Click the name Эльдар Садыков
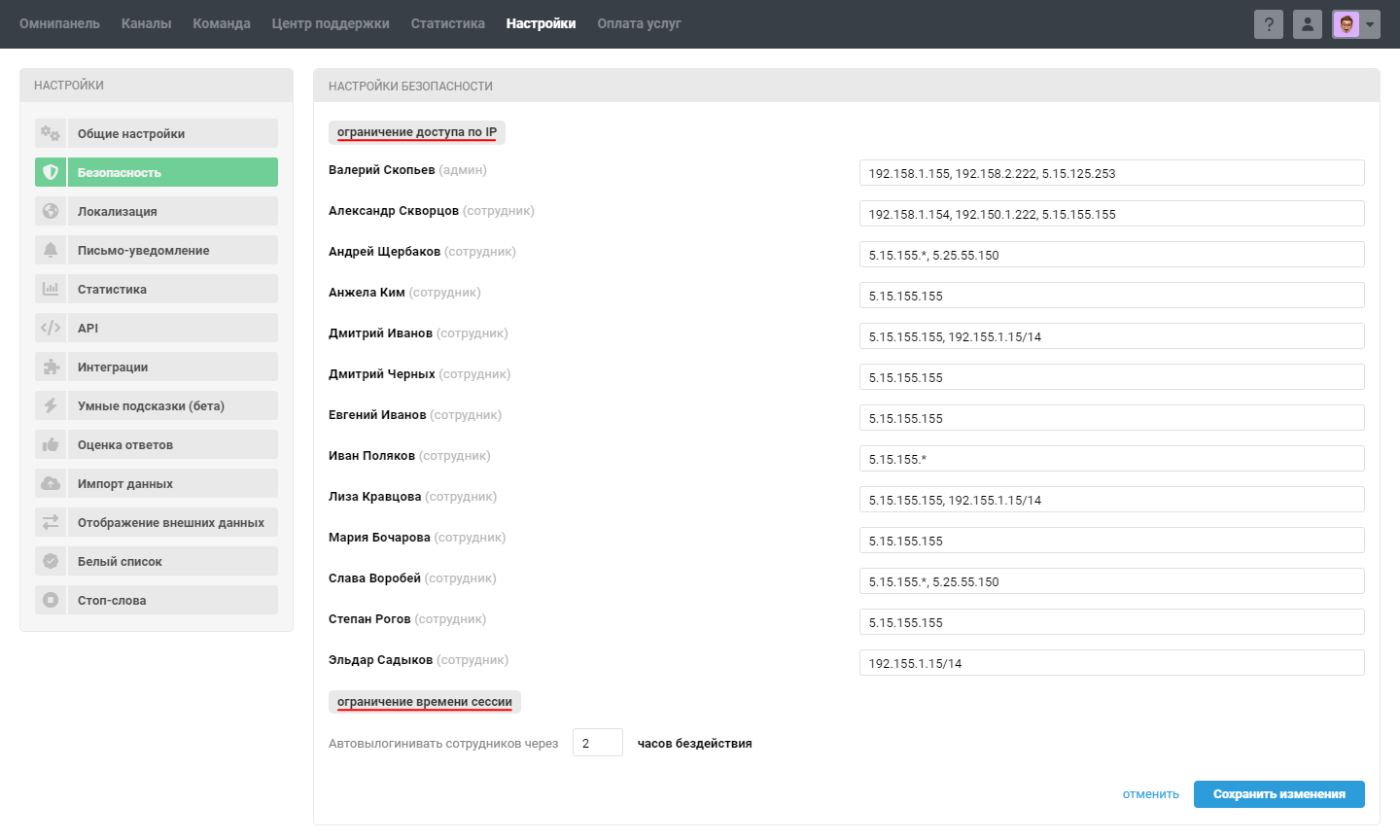Viewport: 1400px width, 840px height. click(380, 660)
